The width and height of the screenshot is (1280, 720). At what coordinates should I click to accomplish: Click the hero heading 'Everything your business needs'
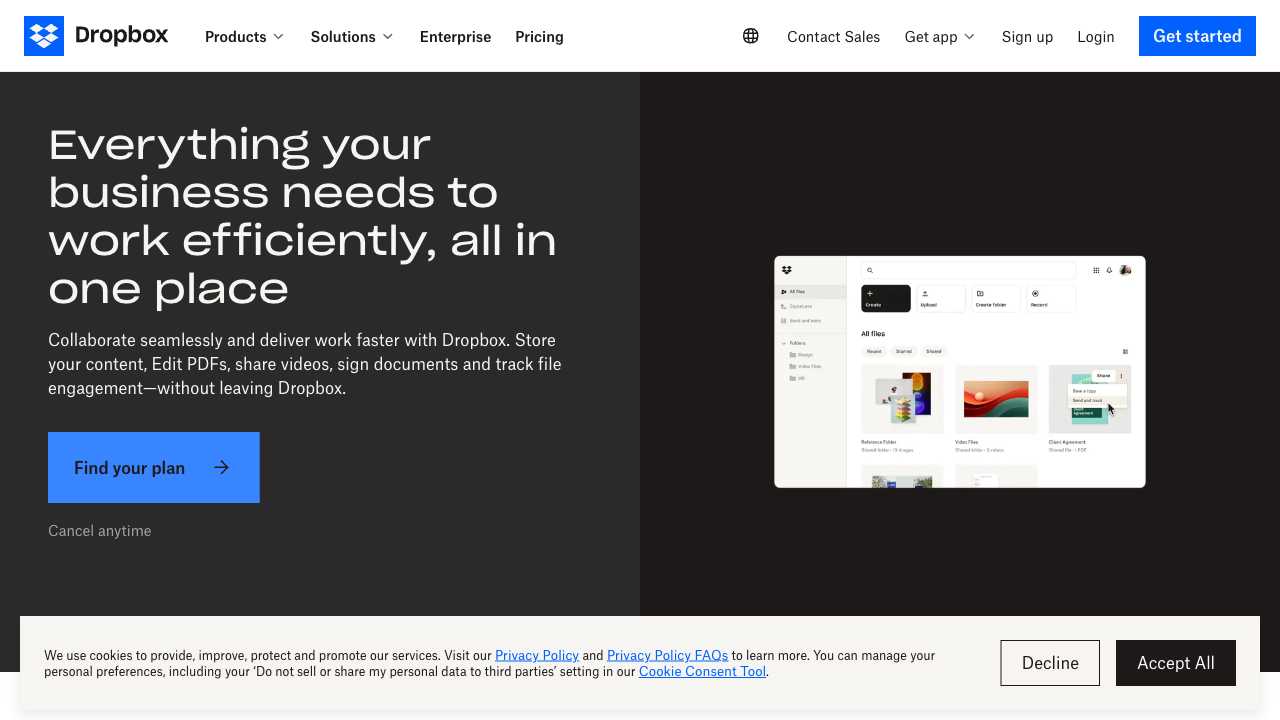[302, 216]
